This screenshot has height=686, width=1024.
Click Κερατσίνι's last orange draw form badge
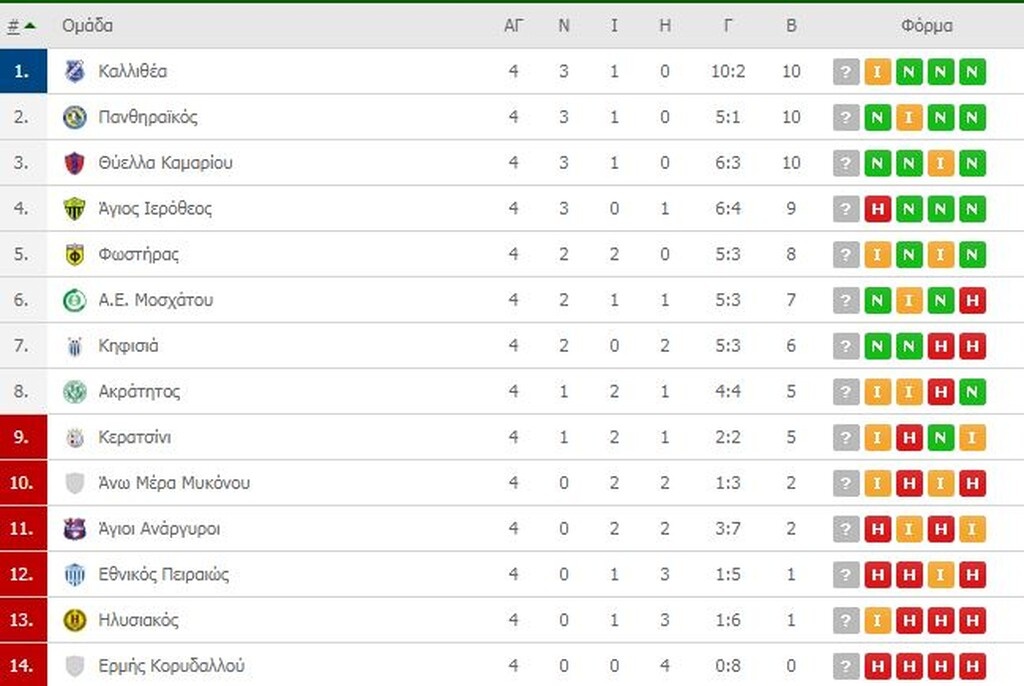tap(972, 438)
